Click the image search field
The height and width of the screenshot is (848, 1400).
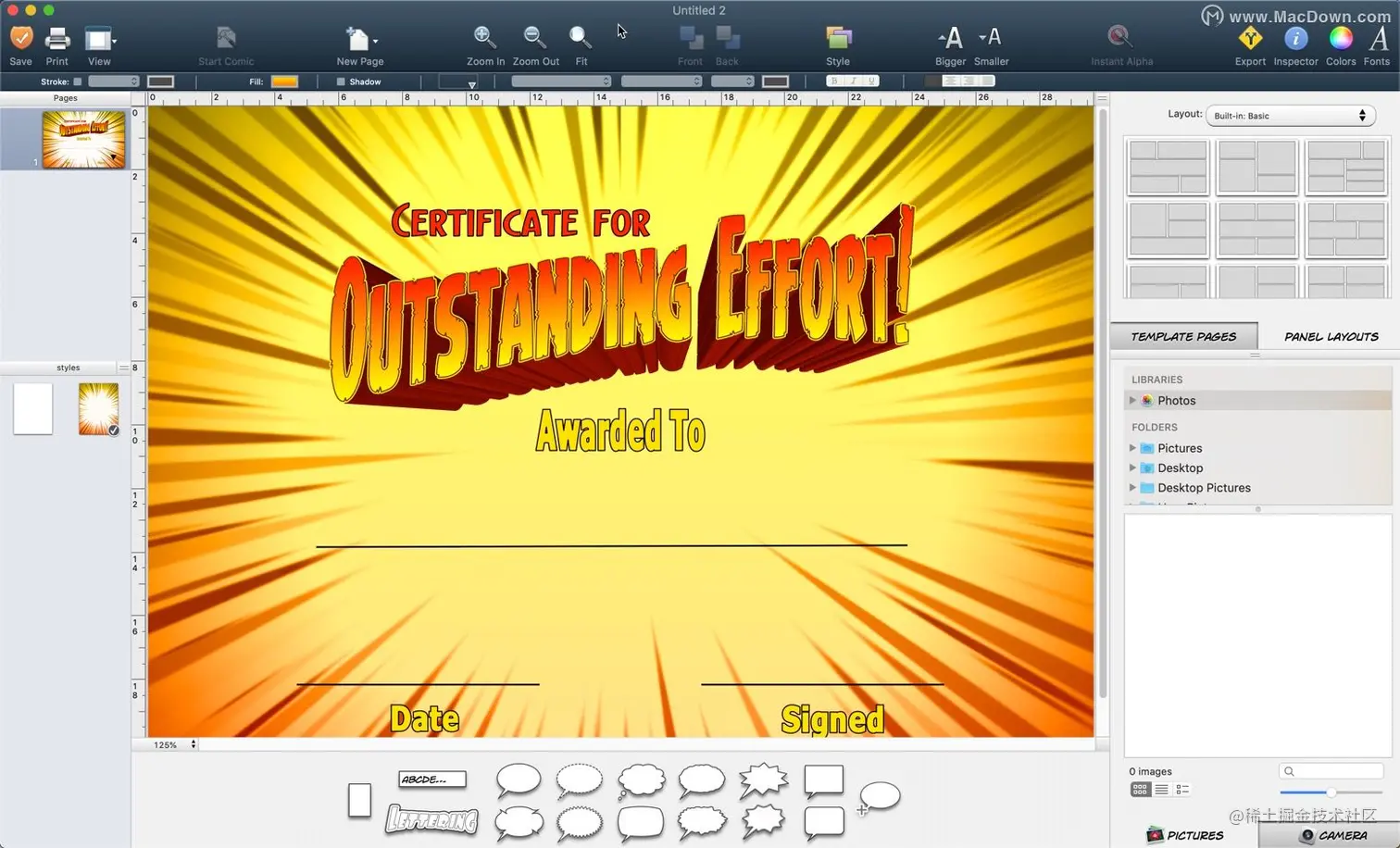tap(1331, 771)
